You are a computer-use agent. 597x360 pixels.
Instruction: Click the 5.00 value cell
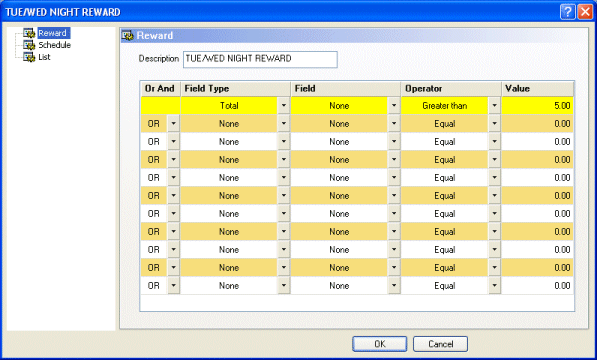tap(537, 106)
